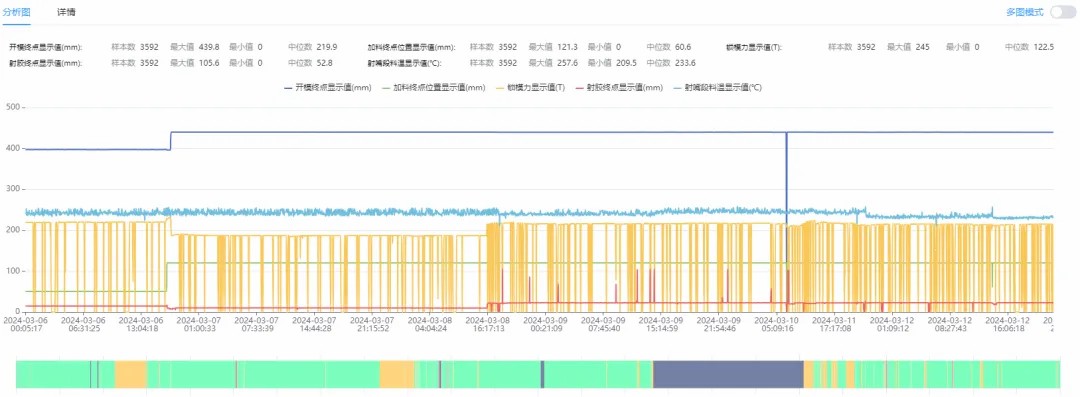Toggle the 锁模力显示值(T) legend entry
The image size is (1080, 397).
tap(530, 88)
